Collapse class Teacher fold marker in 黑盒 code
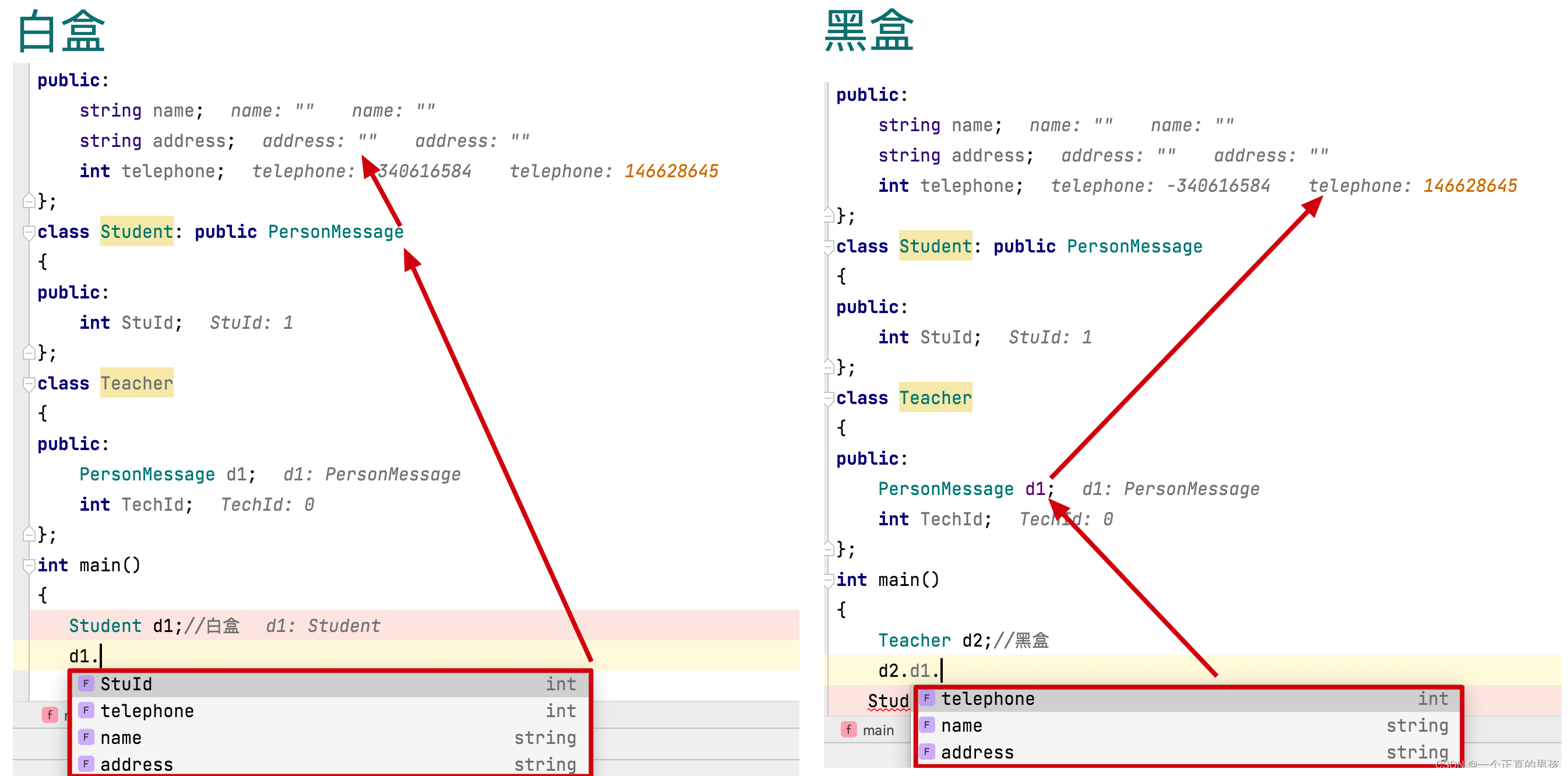 click(829, 398)
